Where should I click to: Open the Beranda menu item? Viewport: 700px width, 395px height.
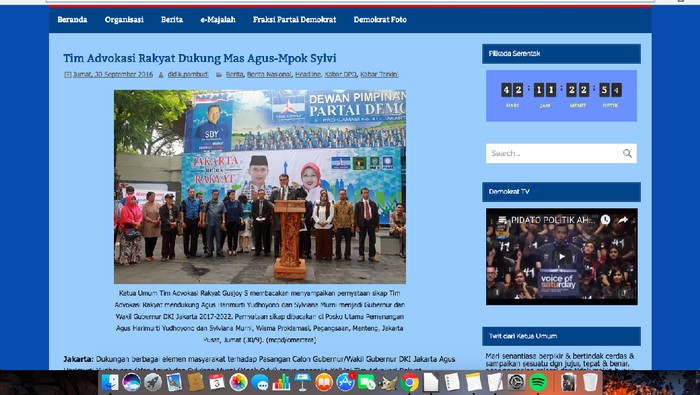72,20
